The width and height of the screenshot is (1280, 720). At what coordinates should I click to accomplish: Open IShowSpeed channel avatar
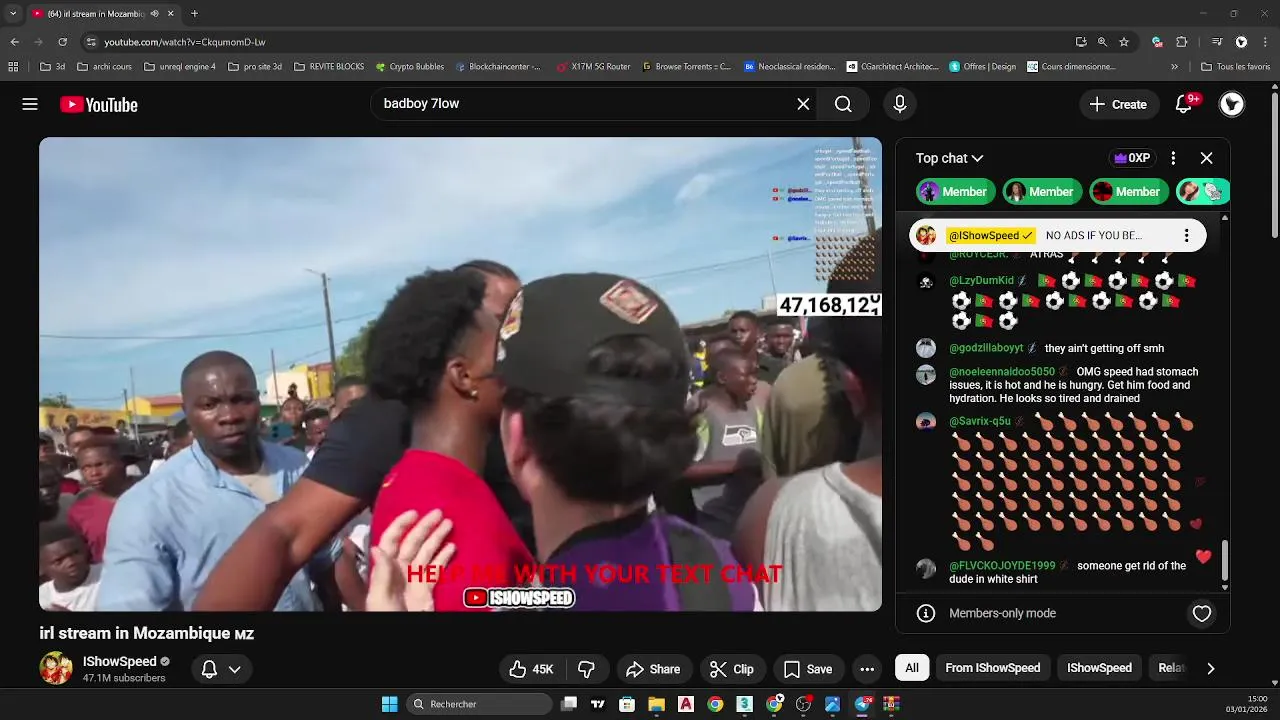click(56, 668)
